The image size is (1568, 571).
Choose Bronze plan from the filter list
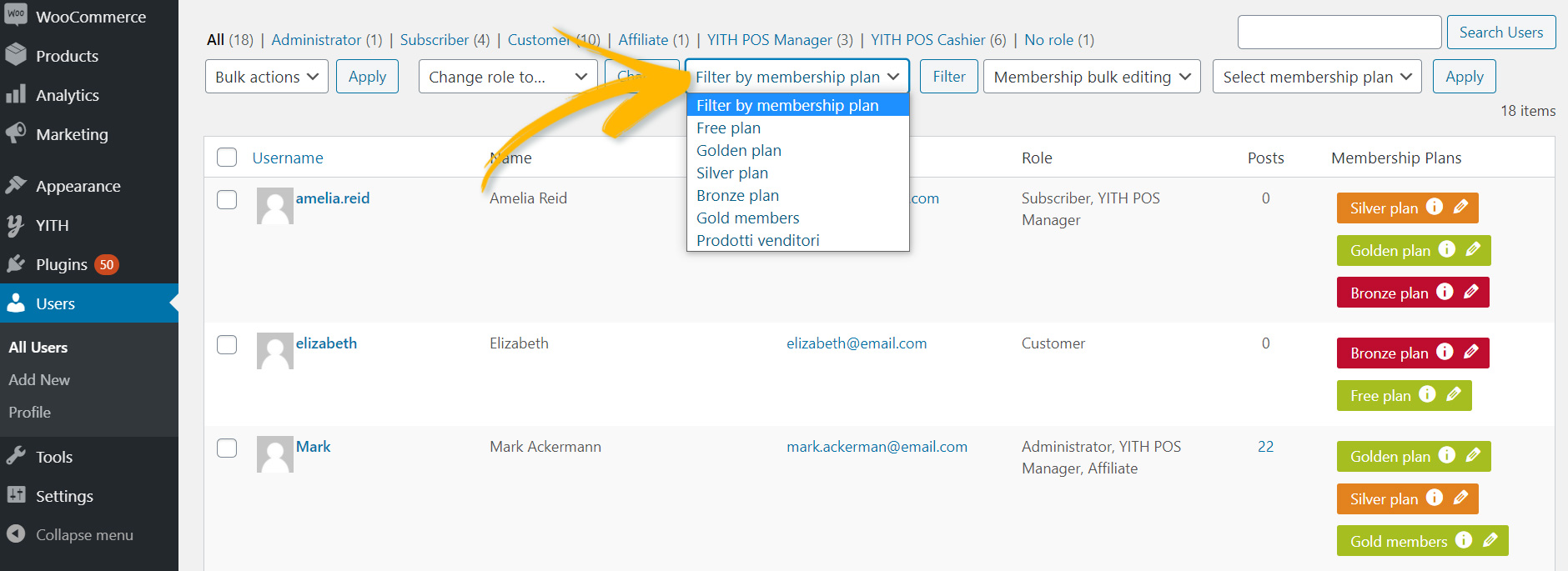point(797,195)
